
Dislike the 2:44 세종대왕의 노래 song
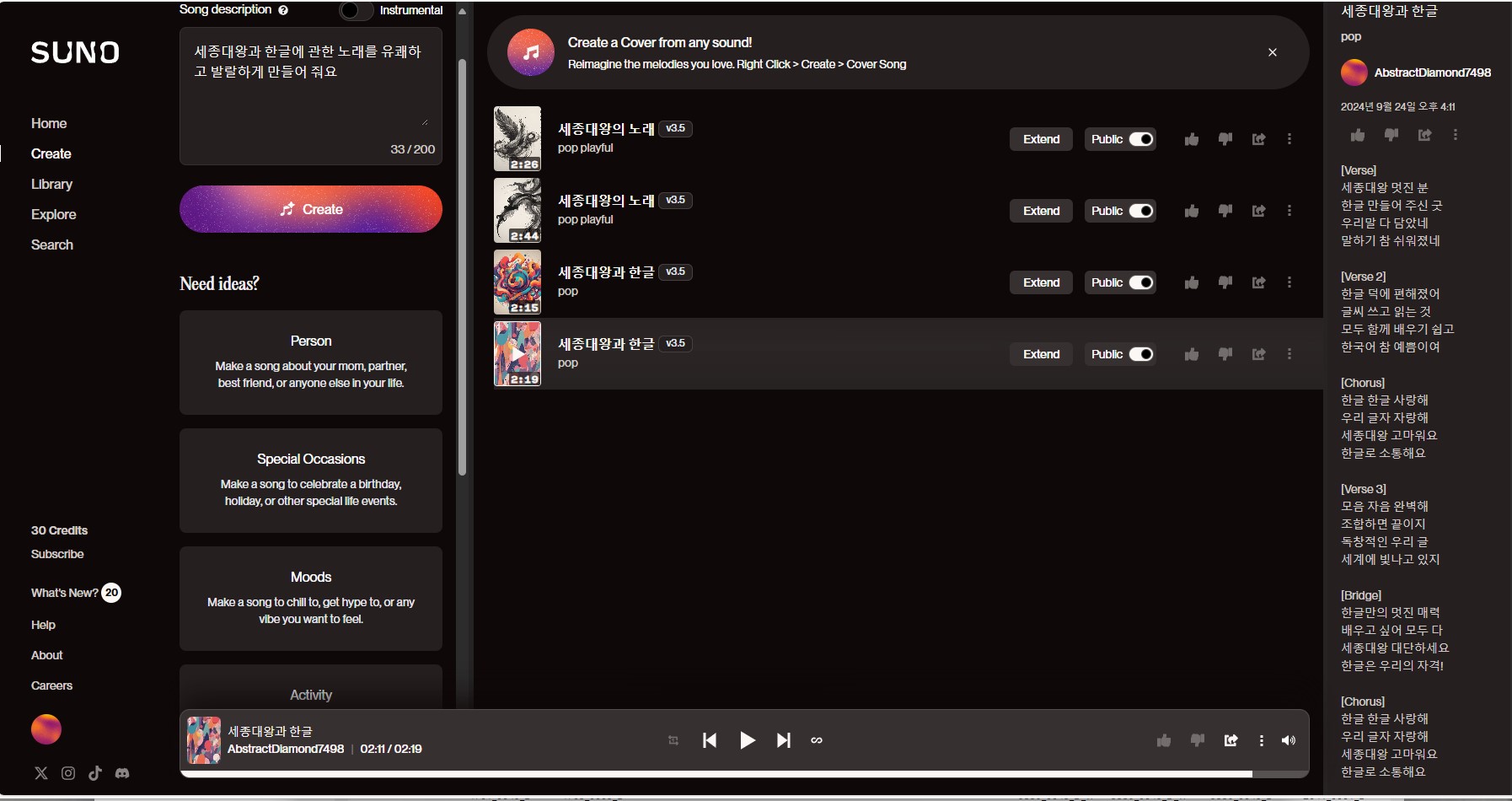[1225, 211]
